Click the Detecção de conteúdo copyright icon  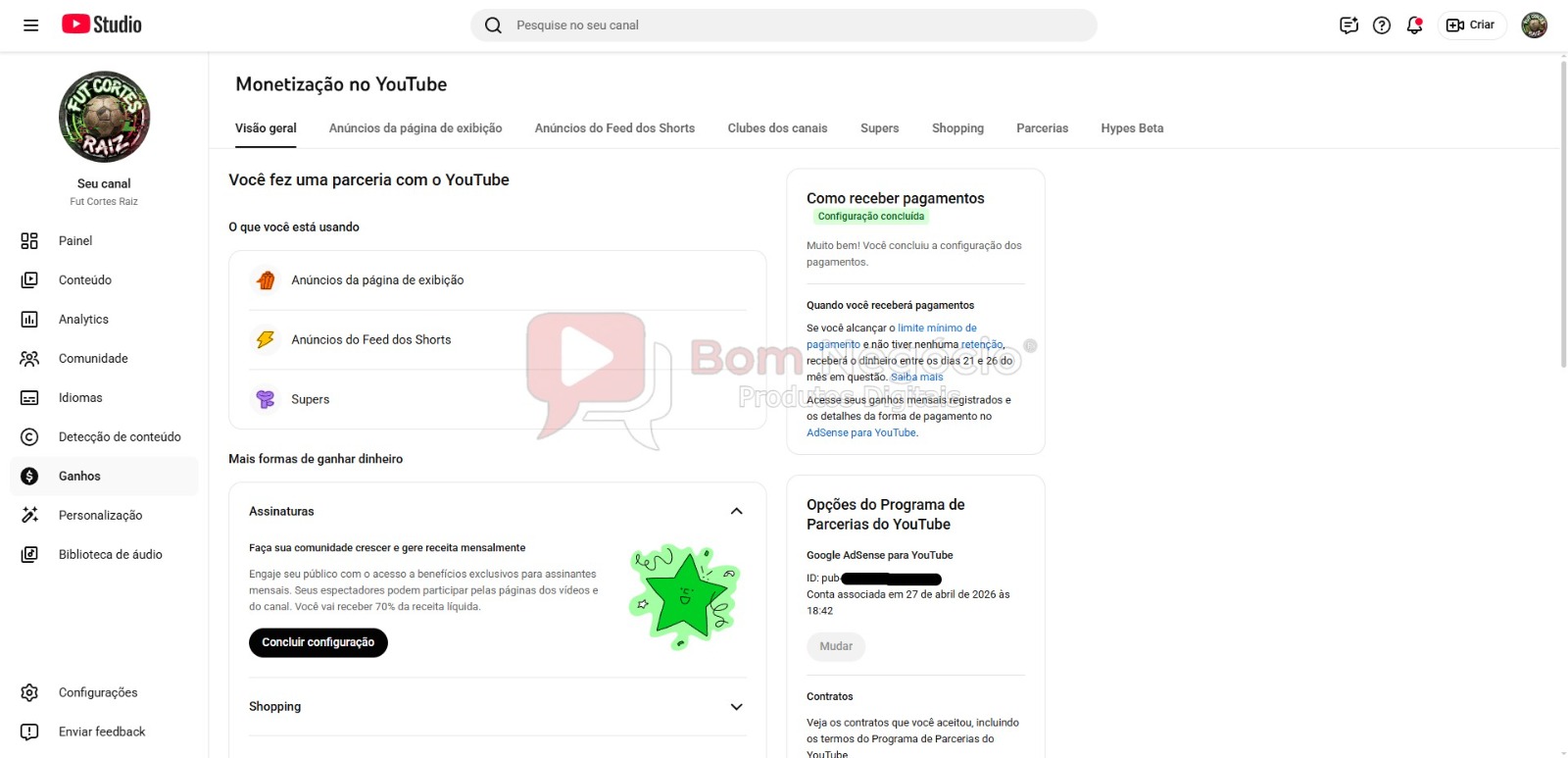pos(29,436)
